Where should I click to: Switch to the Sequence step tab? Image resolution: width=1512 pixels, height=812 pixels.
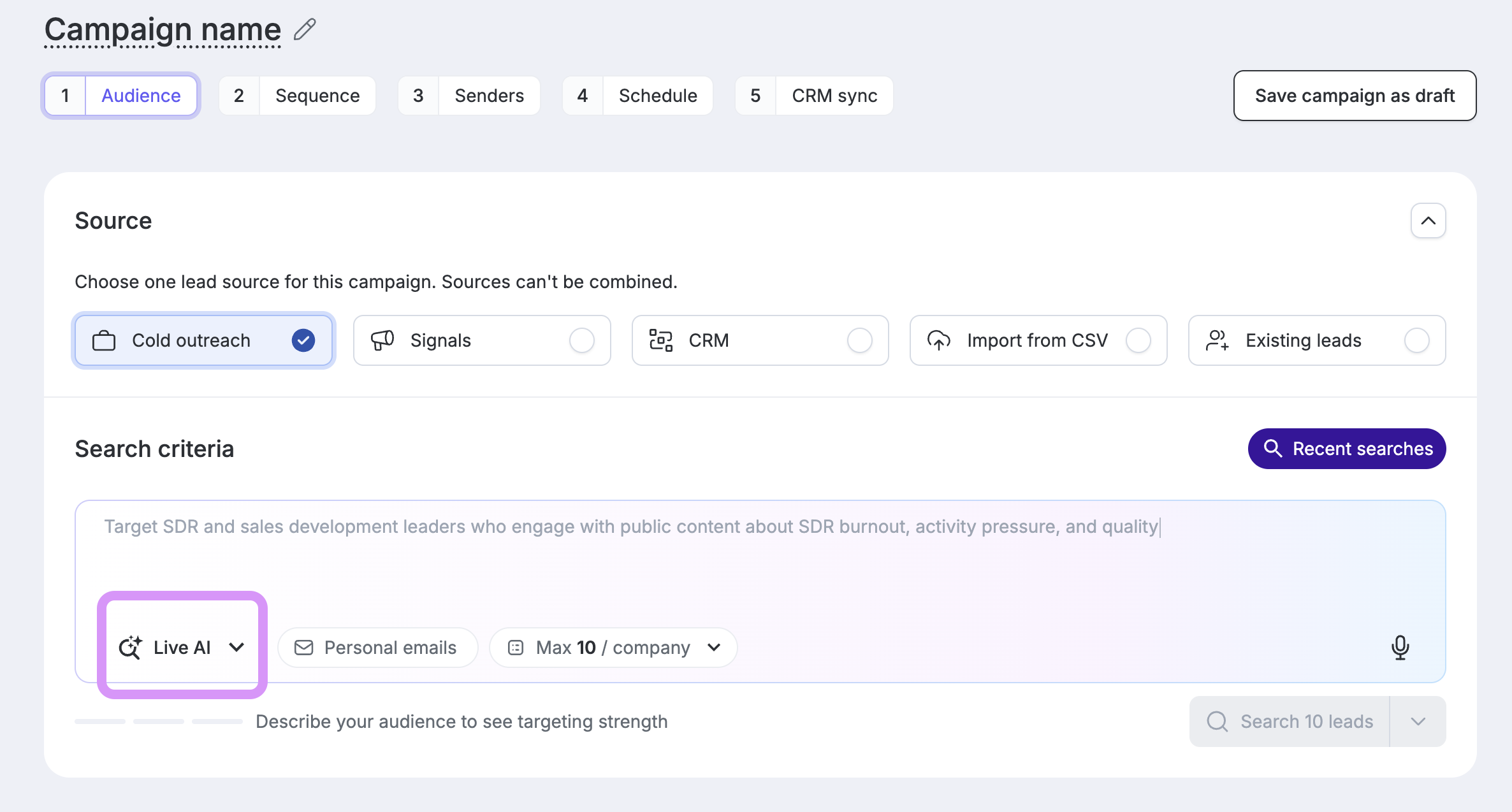[298, 96]
